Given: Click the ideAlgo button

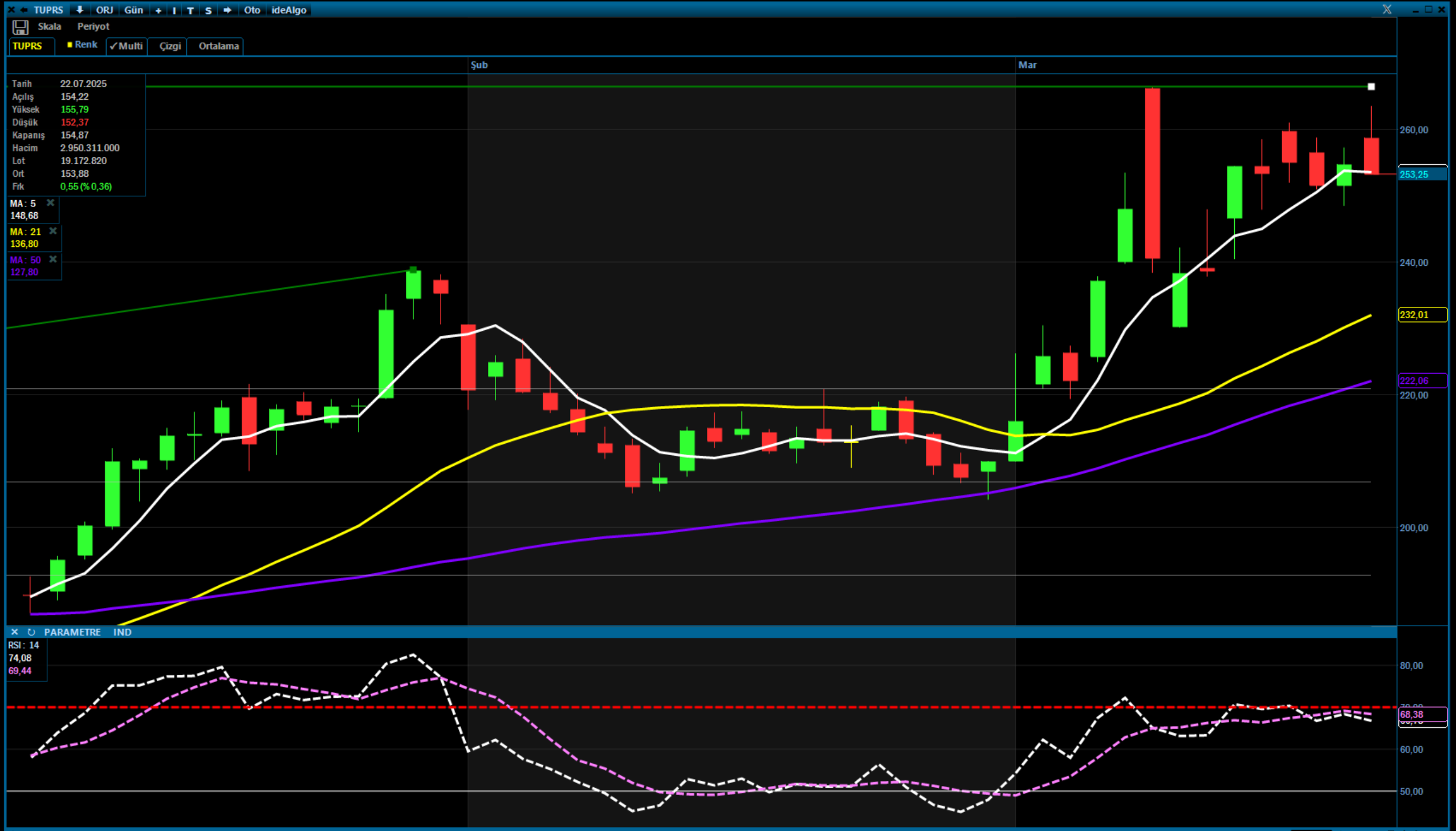Looking at the screenshot, I should click(288, 10).
